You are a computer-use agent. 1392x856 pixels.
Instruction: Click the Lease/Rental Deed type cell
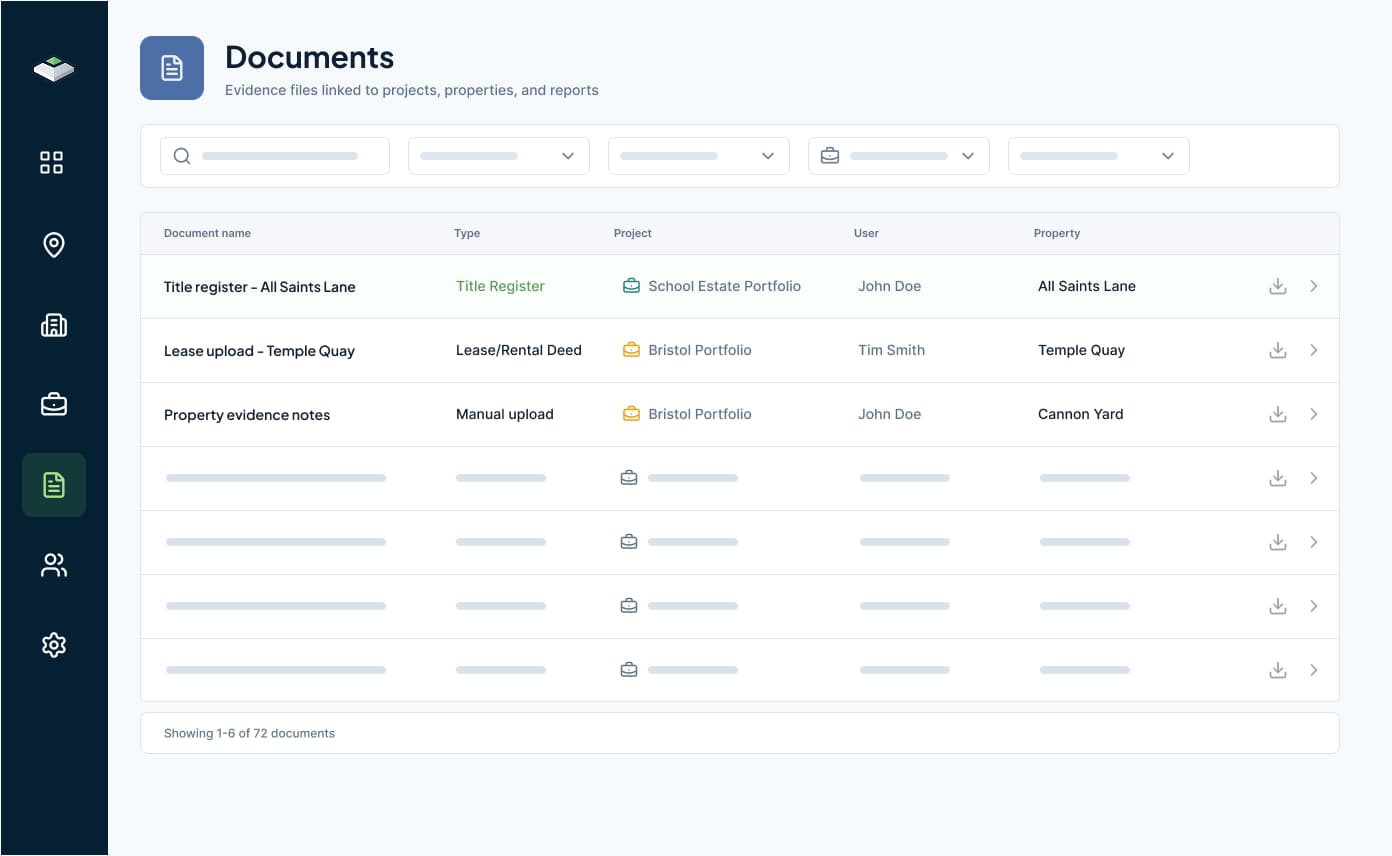click(519, 350)
